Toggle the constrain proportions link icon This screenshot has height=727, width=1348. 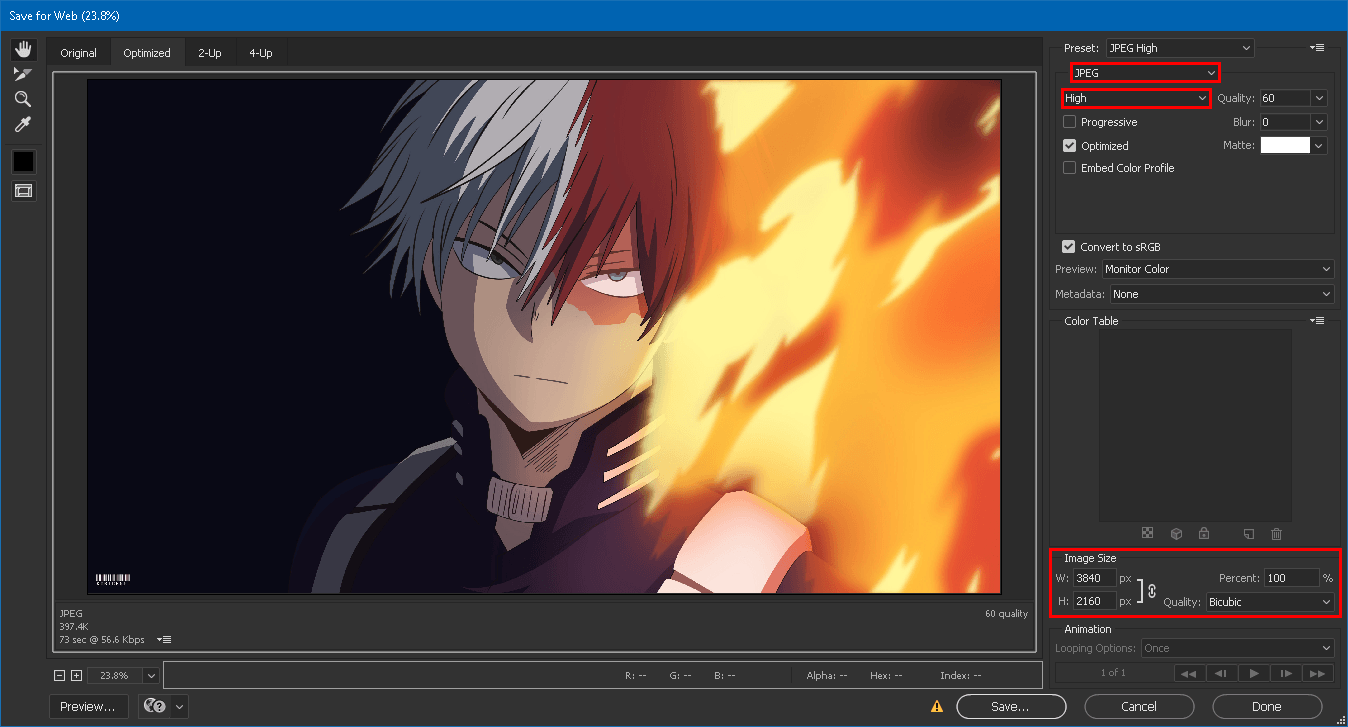(1152, 590)
